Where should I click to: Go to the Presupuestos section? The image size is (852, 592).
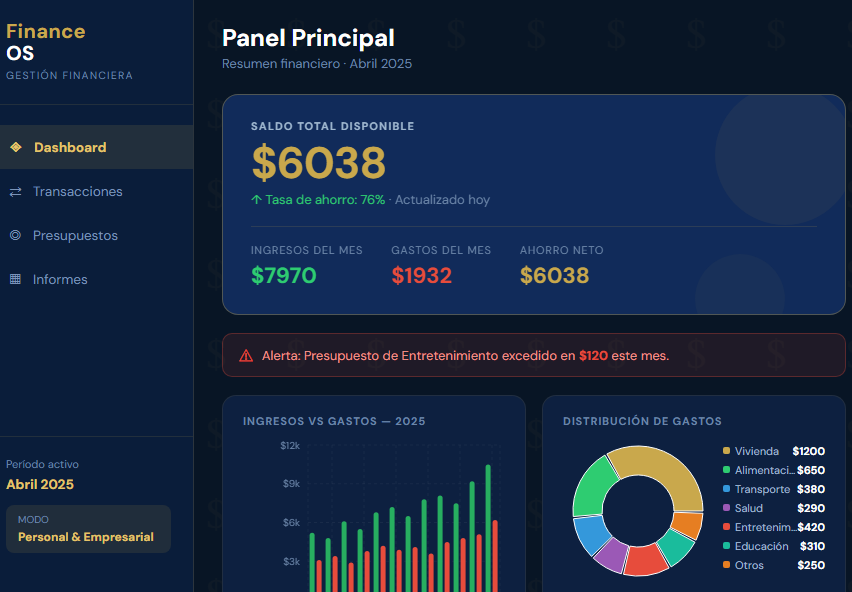point(97,235)
